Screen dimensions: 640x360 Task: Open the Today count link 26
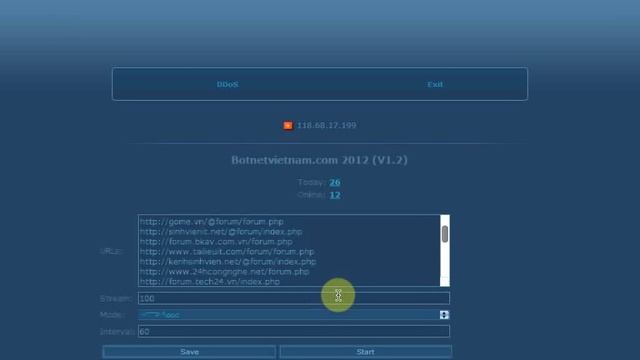pyautogui.click(x=335, y=182)
